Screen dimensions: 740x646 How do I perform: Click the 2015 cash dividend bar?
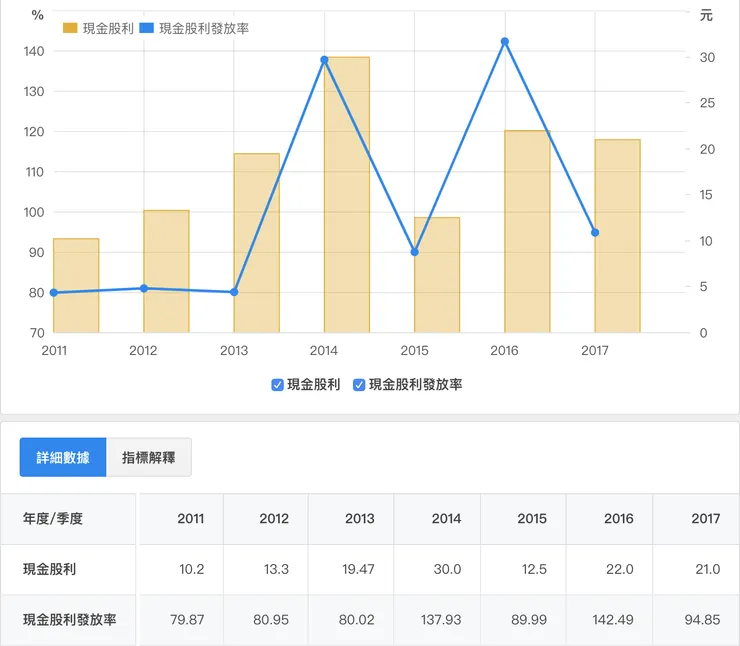point(437,275)
